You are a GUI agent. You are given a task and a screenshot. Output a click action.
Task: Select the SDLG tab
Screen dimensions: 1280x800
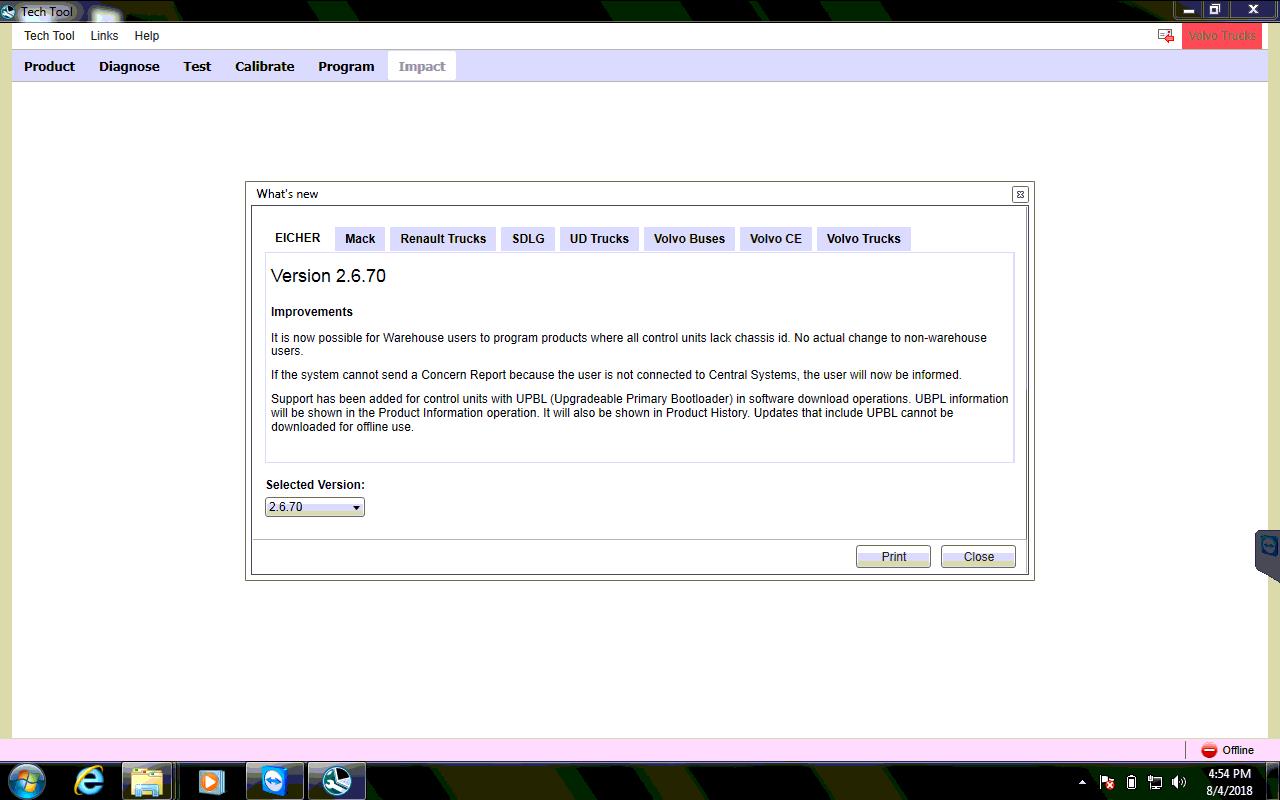(528, 239)
